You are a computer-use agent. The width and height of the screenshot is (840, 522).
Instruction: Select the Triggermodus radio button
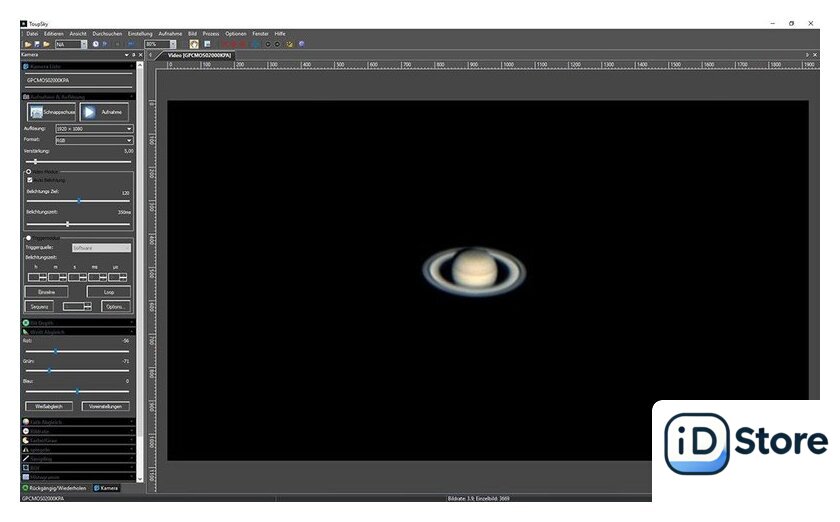point(28,238)
